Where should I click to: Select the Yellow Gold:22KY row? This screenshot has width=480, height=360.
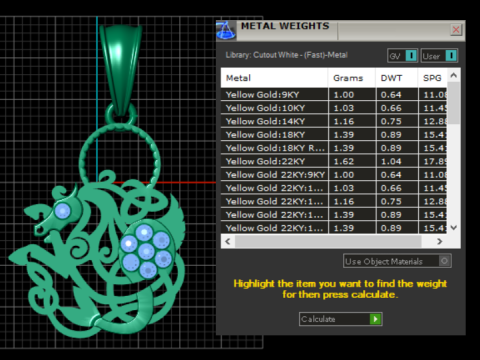(334, 161)
